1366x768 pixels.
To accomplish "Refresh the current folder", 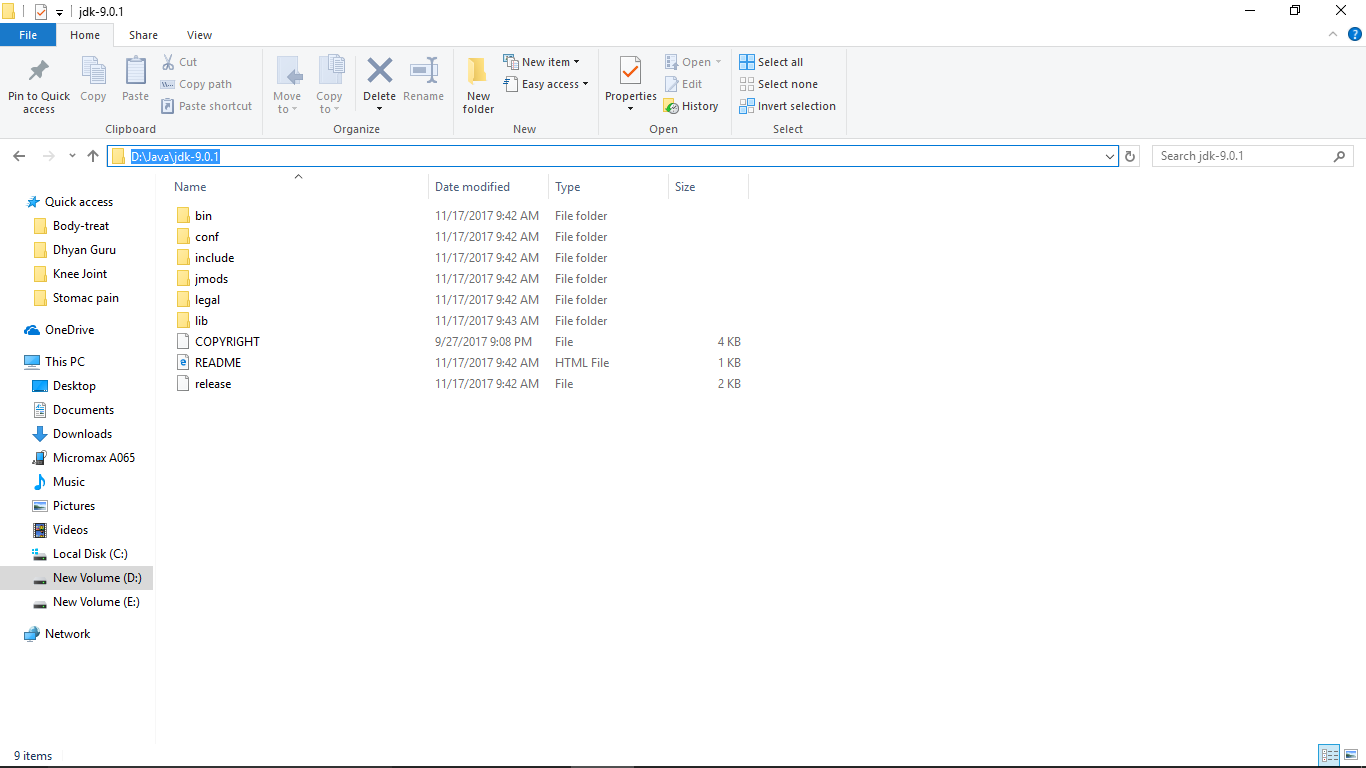I will pos(1130,156).
